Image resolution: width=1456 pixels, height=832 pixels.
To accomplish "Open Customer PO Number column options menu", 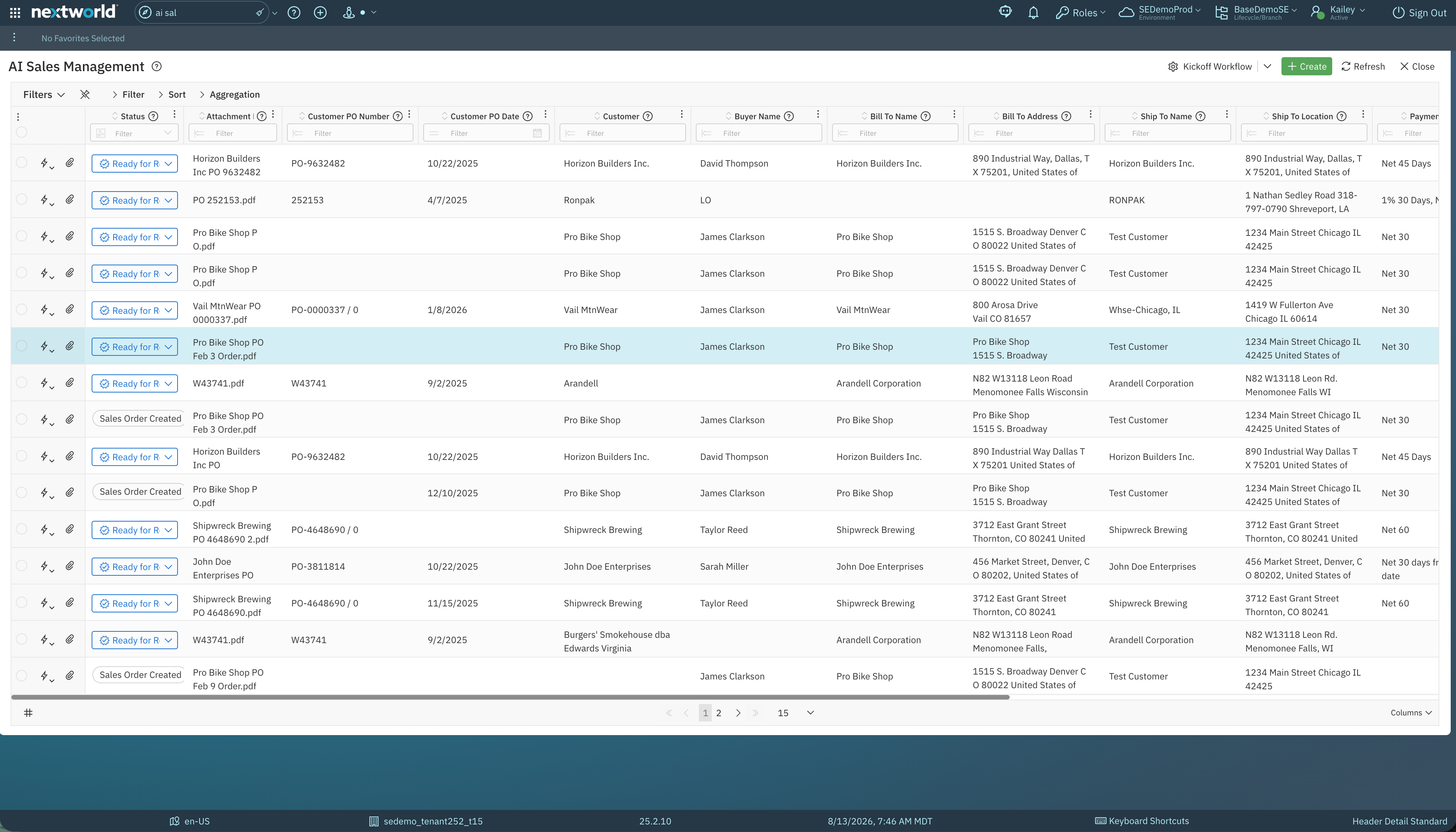I will [x=409, y=115].
